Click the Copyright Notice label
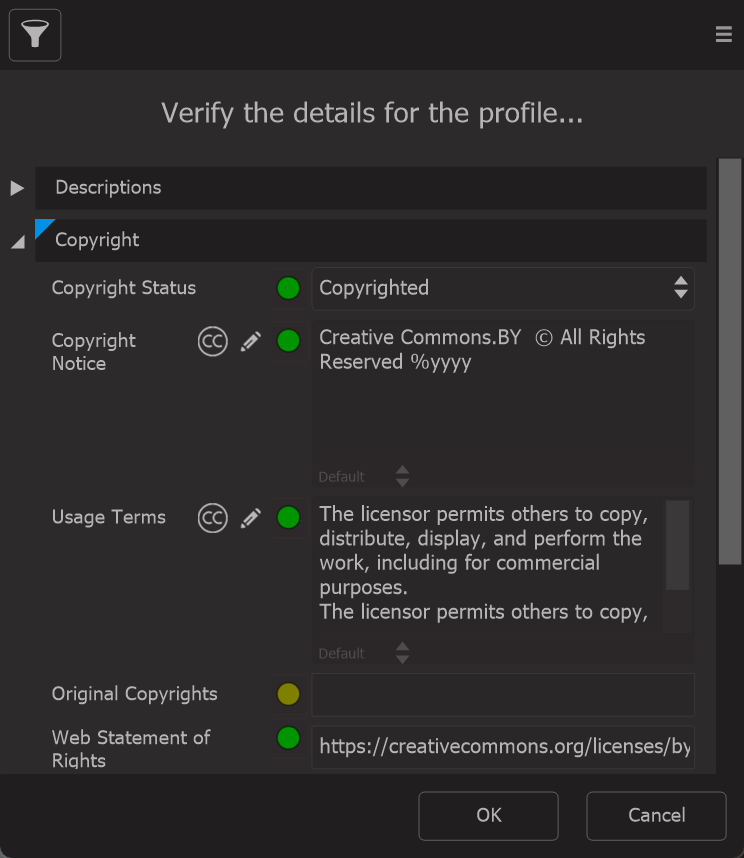 click(94, 352)
